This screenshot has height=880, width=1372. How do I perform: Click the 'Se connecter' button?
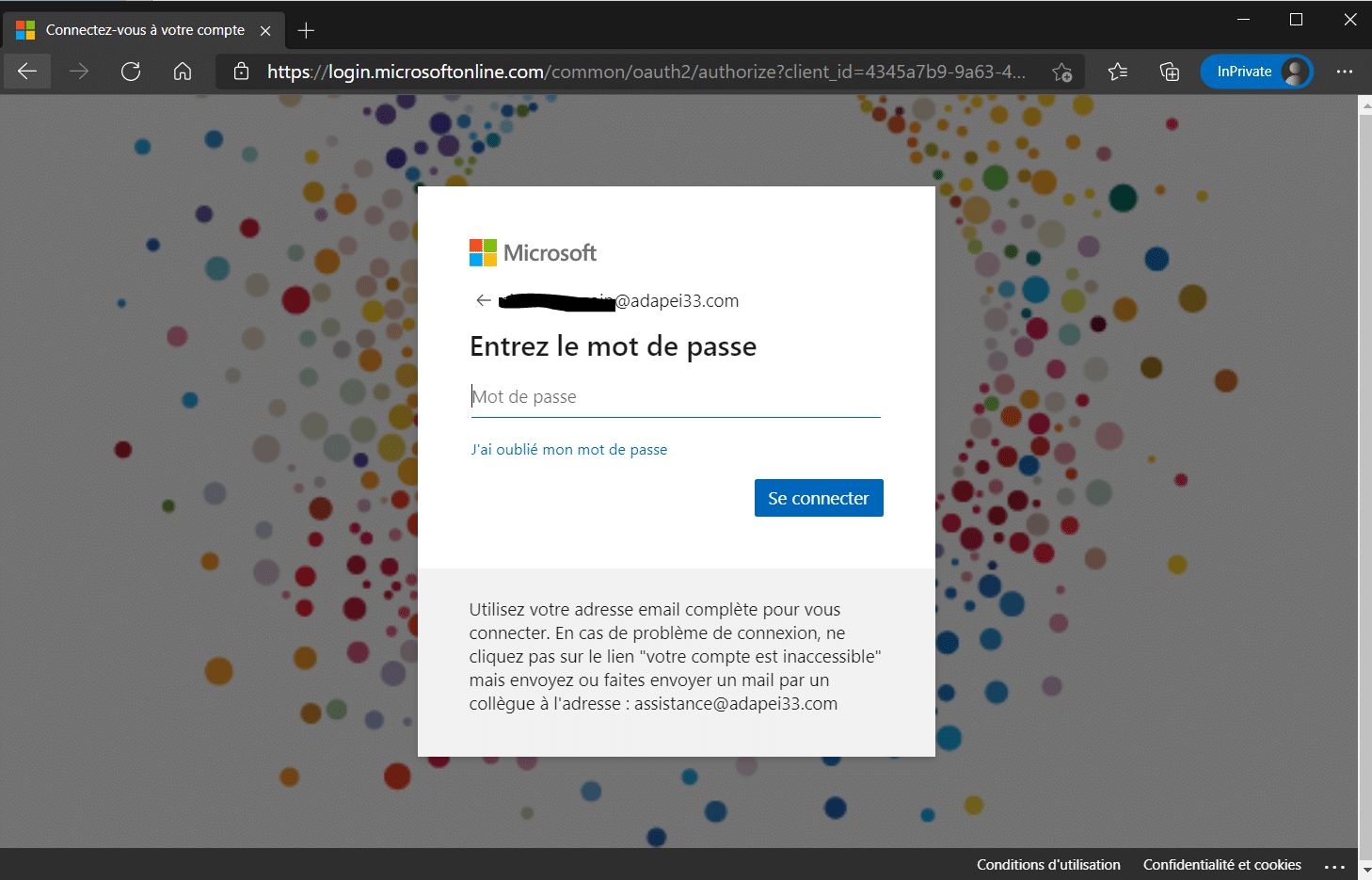tap(819, 498)
